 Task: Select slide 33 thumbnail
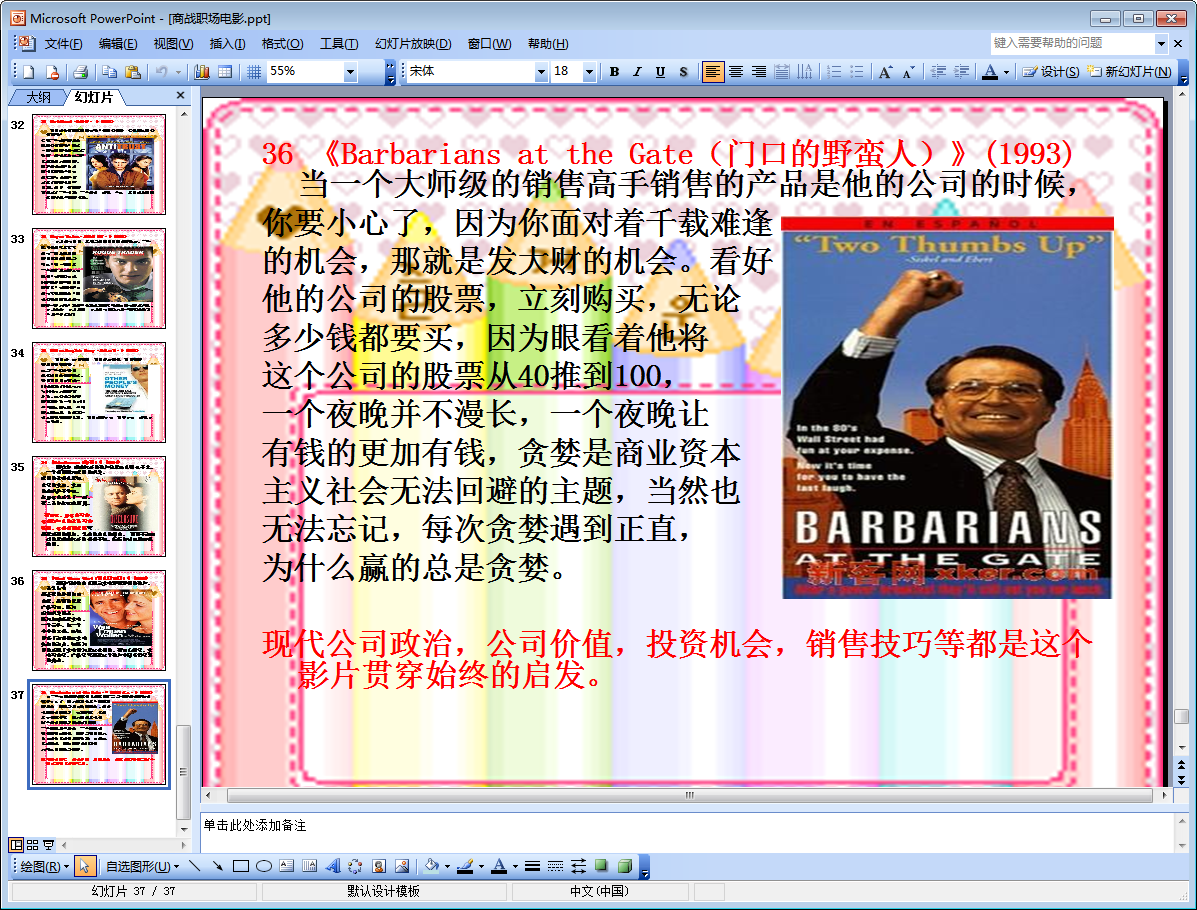click(x=98, y=278)
